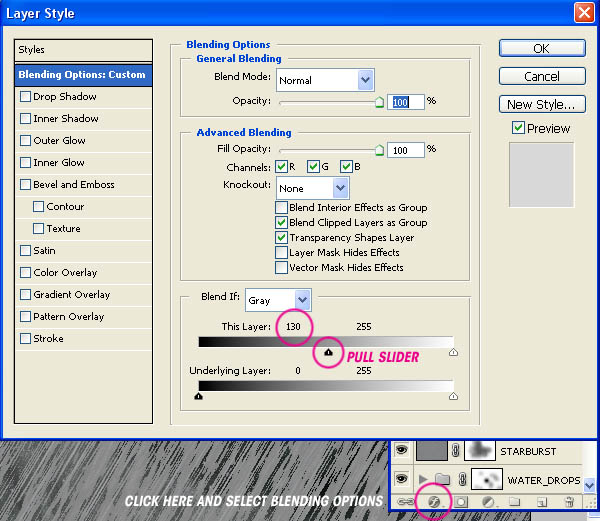
Task: Open the Blend If Gray dropdown
Action: [278, 300]
